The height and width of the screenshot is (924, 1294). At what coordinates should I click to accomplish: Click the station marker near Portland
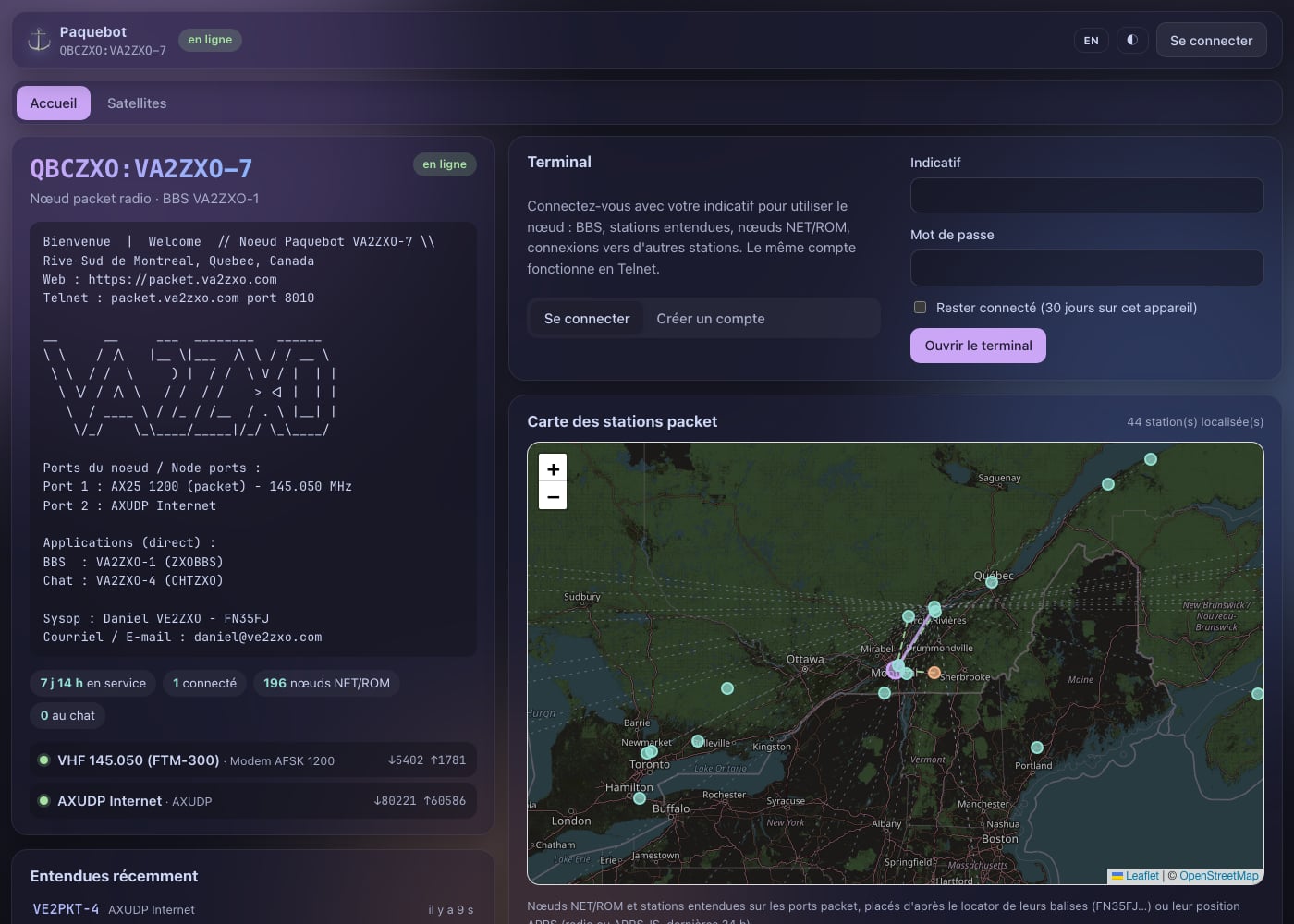point(1037,748)
